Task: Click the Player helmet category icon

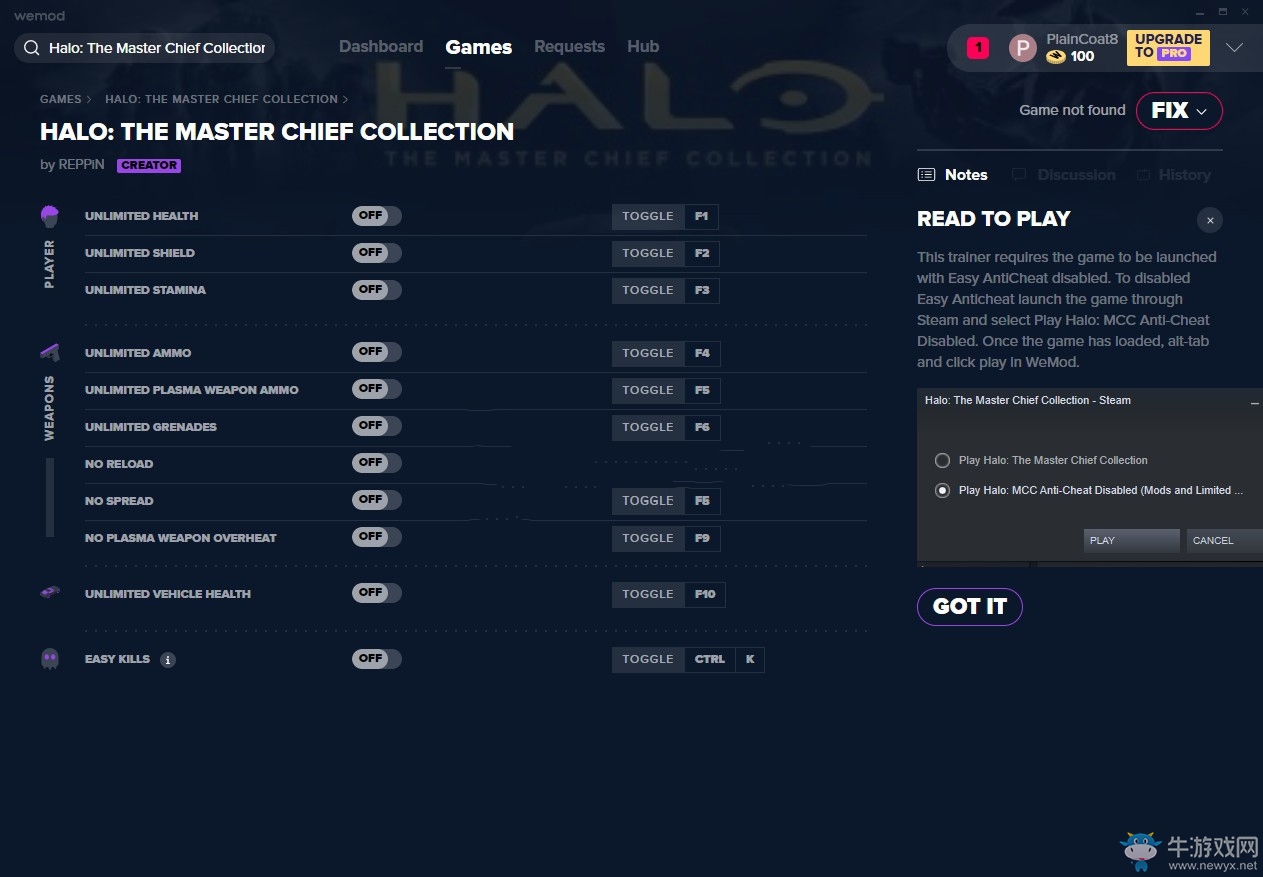Action: click(50, 216)
